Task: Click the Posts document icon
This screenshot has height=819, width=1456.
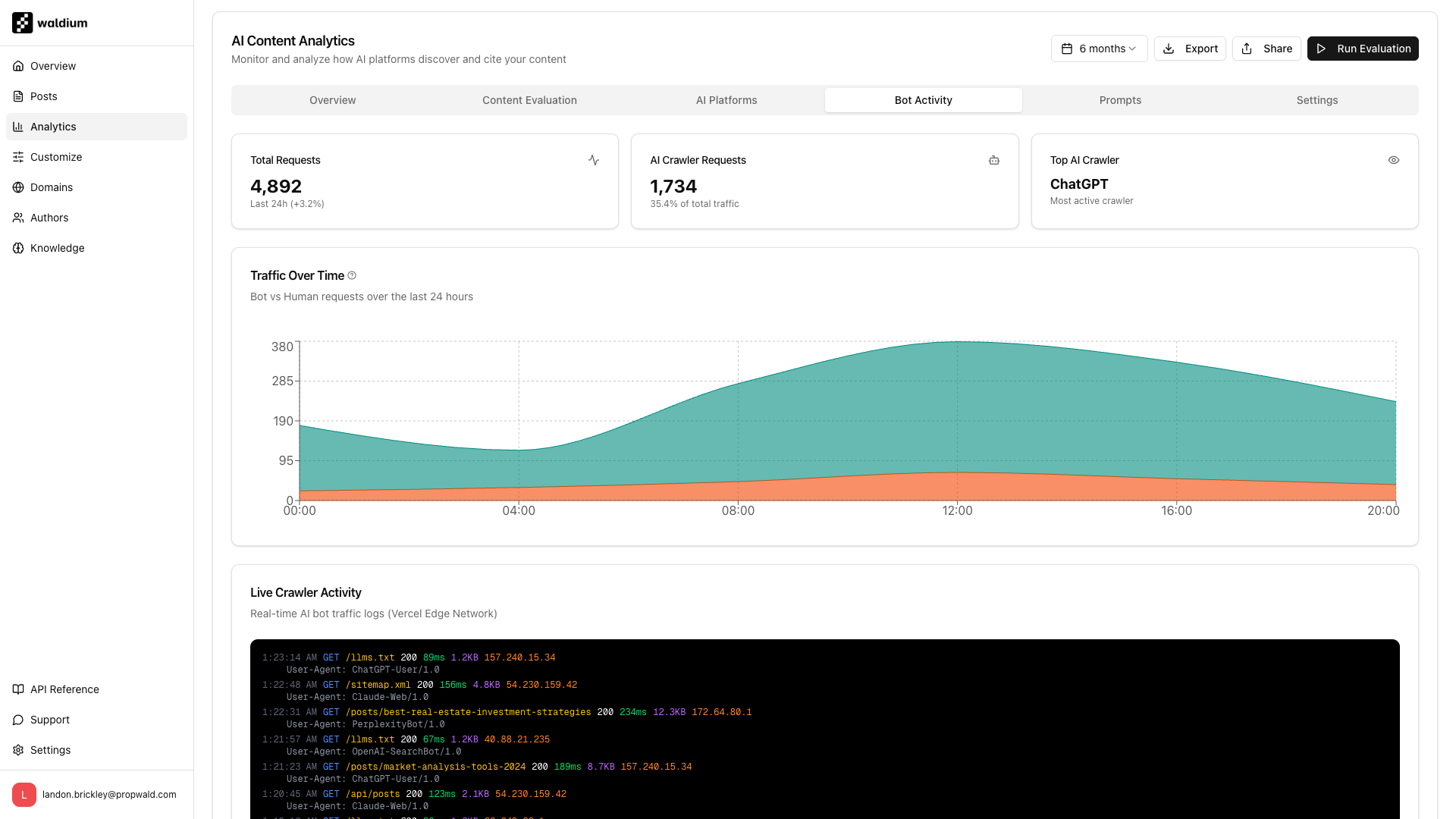Action: (18, 96)
